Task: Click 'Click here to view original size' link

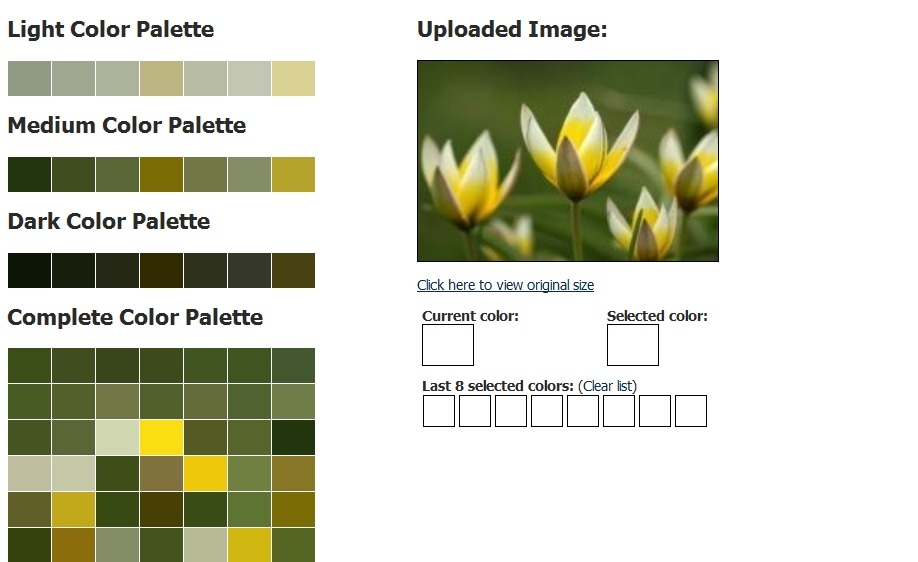Action: [x=505, y=285]
